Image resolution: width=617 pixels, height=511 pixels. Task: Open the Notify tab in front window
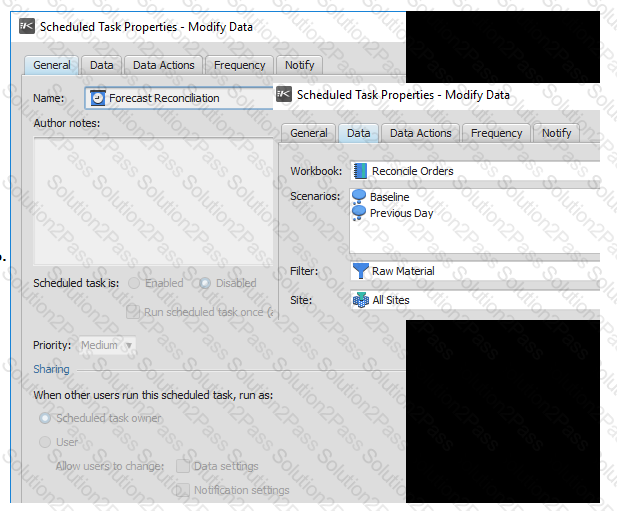(x=556, y=133)
